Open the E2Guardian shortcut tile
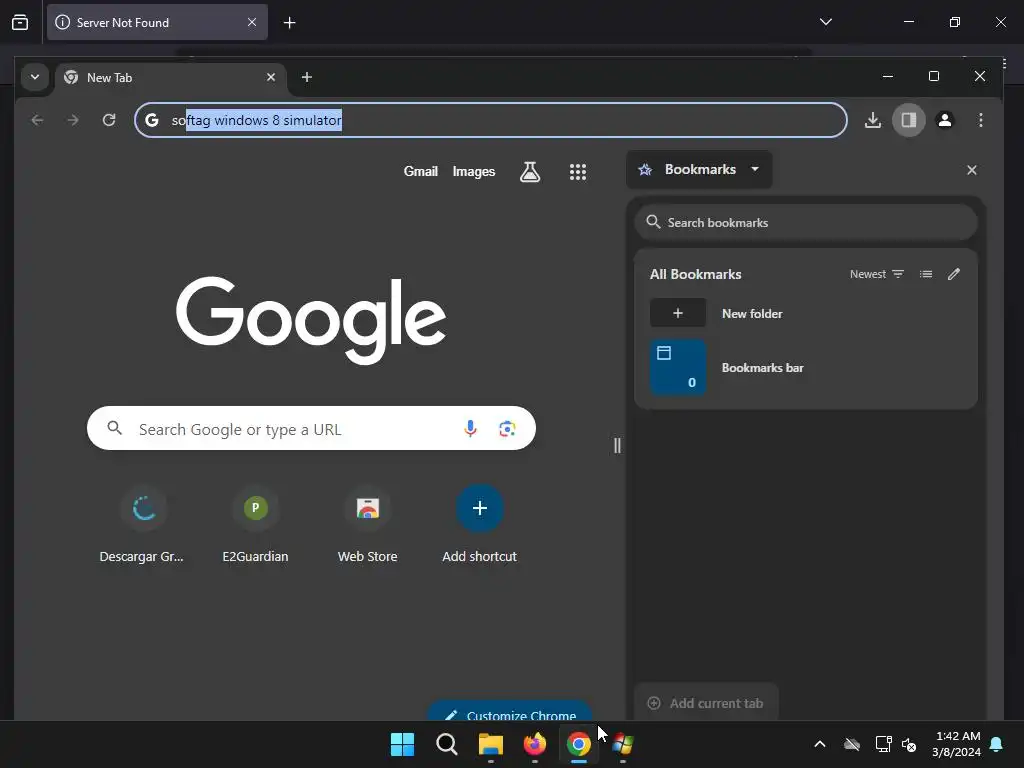The height and width of the screenshot is (768, 1024). pyautogui.click(x=255, y=524)
